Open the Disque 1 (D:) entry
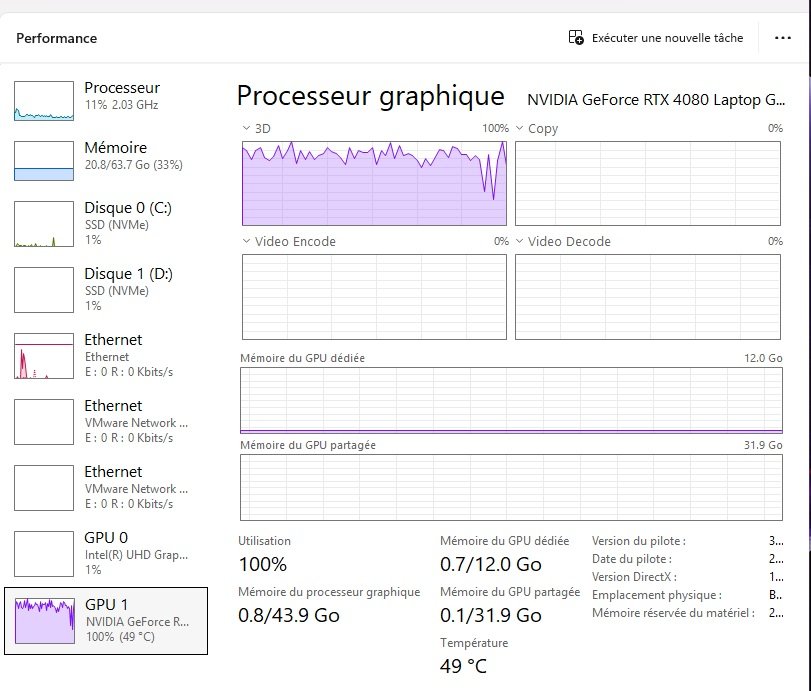Viewport: 811px width, 691px height. coord(106,290)
